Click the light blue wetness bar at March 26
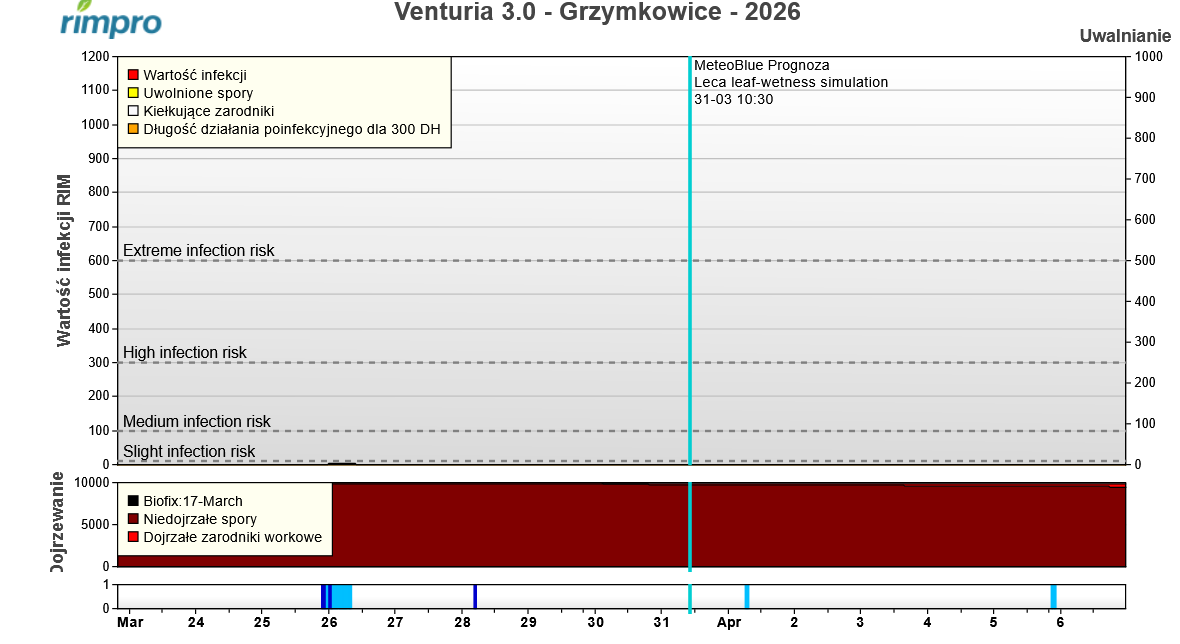Viewport: 1180px width, 644px height. point(342,596)
